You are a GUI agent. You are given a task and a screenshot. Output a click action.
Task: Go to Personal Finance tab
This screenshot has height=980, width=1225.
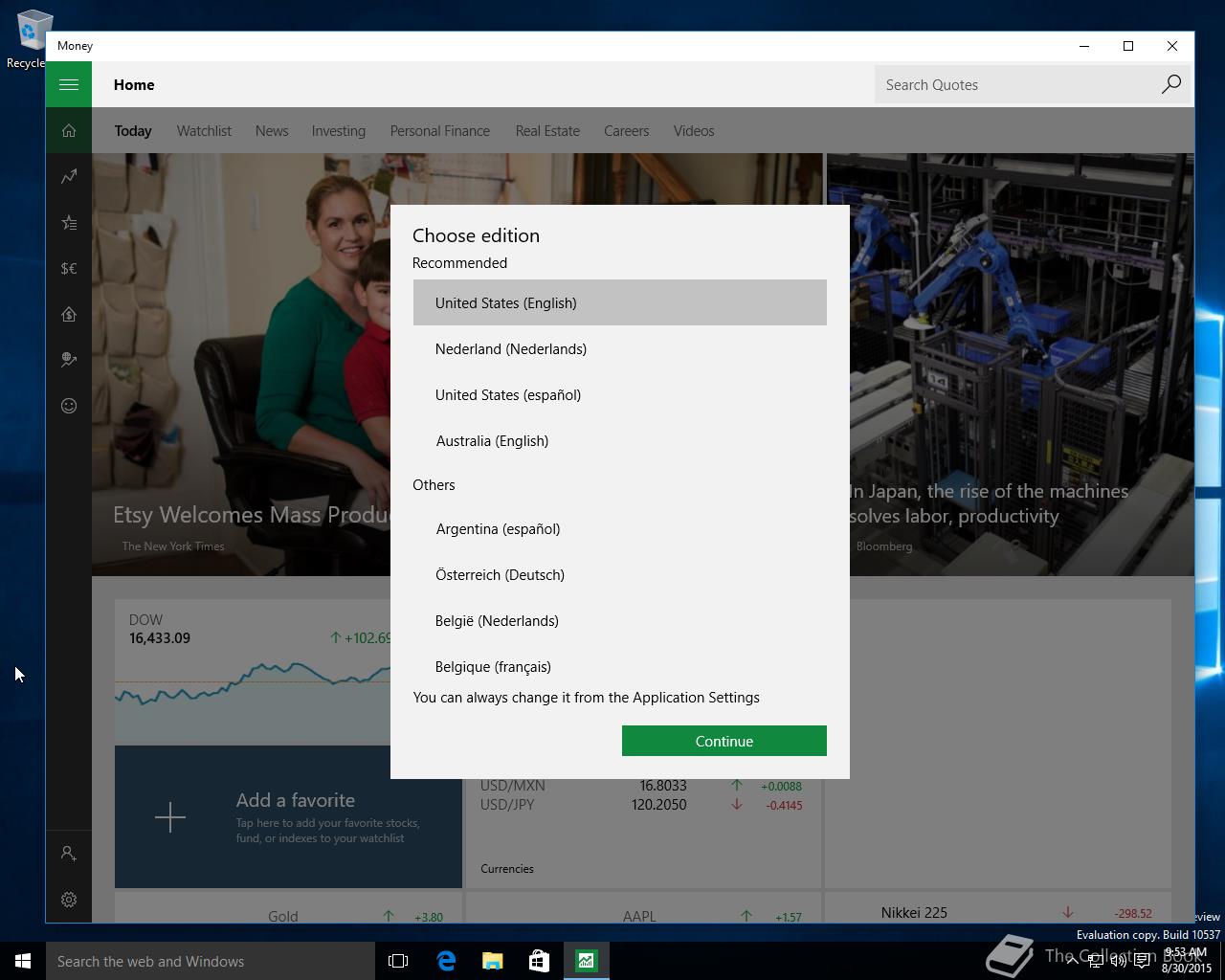(440, 130)
